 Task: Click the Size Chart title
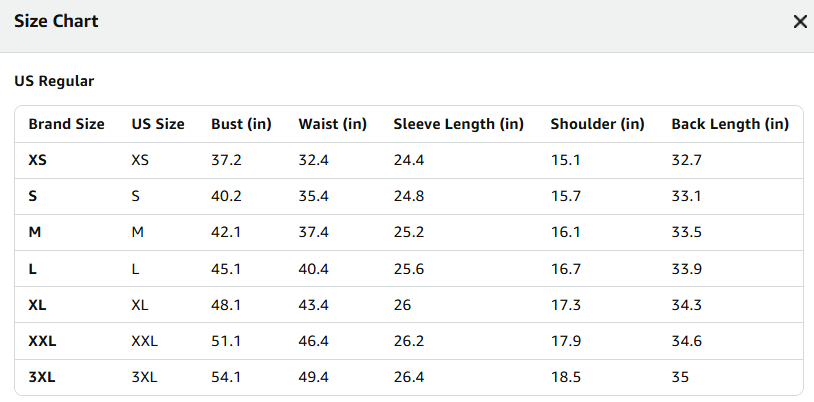(x=56, y=21)
